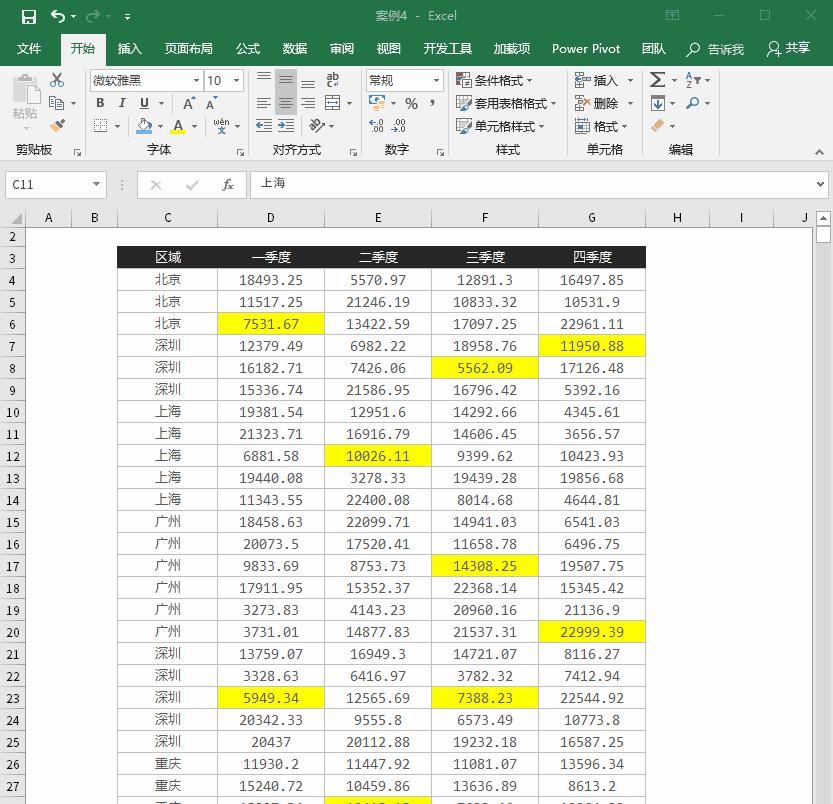Image resolution: width=833 pixels, height=804 pixels.
Task: Increase the font size
Action: (x=189, y=103)
